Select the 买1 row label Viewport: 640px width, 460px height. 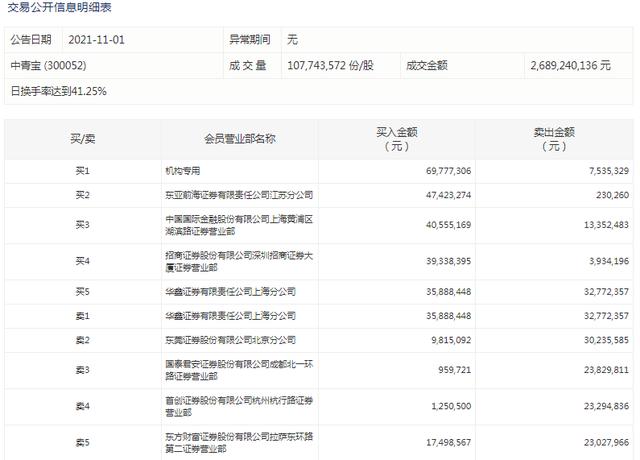click(x=82, y=171)
